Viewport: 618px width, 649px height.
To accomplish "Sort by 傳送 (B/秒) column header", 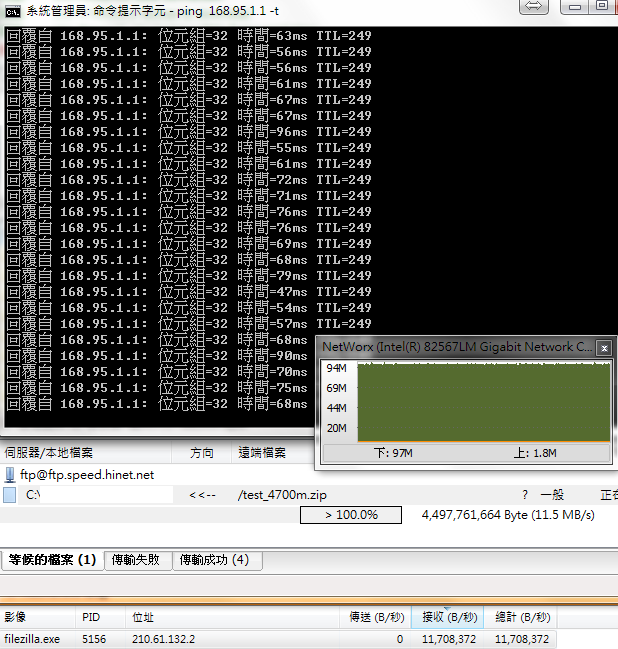I will tap(375, 617).
